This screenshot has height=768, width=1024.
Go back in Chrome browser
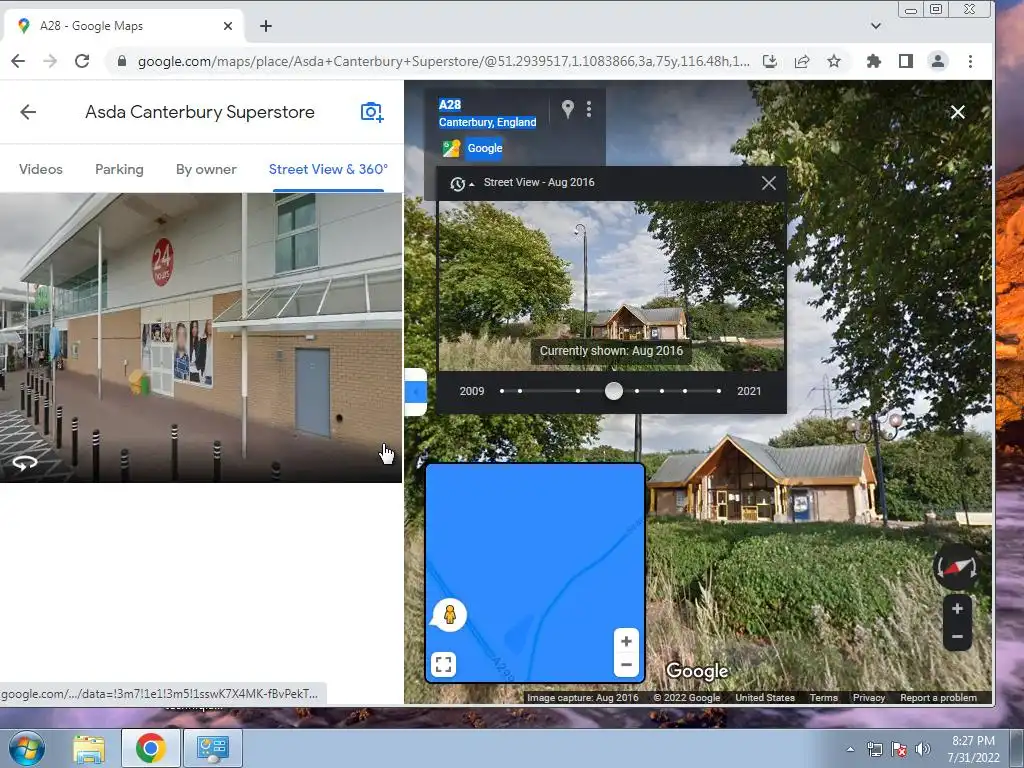point(18,61)
